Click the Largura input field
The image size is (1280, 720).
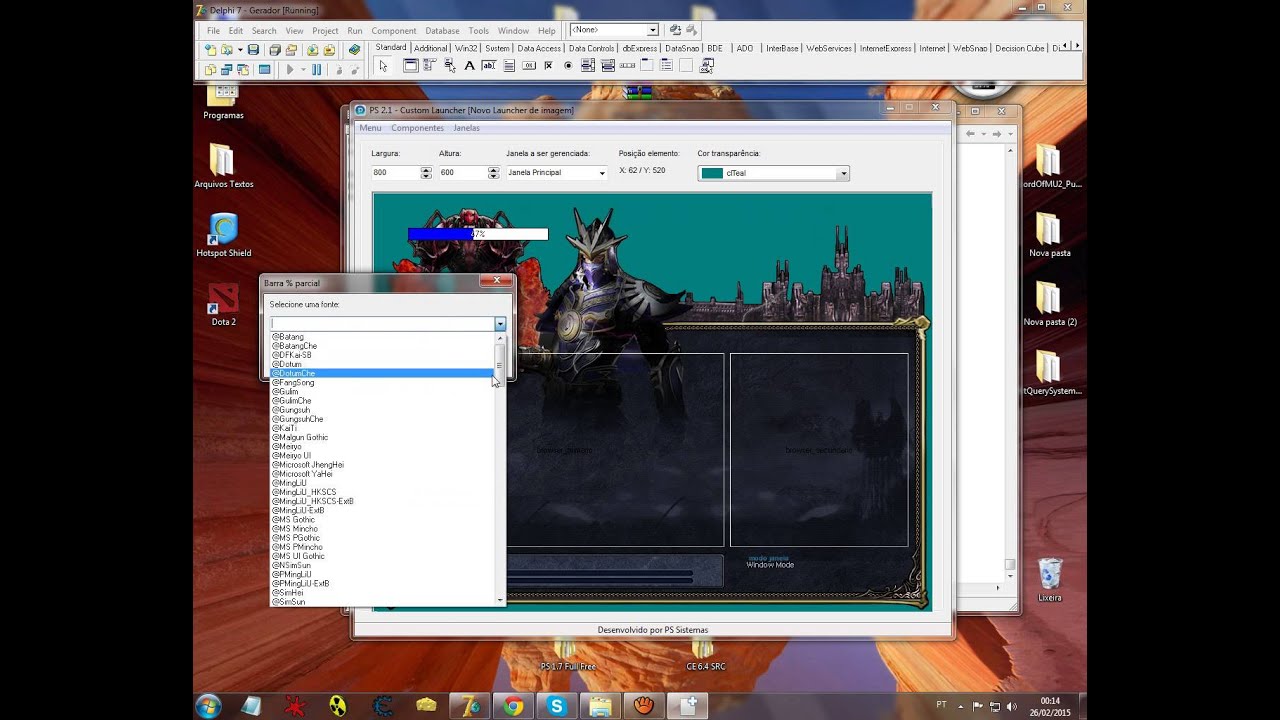(395, 173)
